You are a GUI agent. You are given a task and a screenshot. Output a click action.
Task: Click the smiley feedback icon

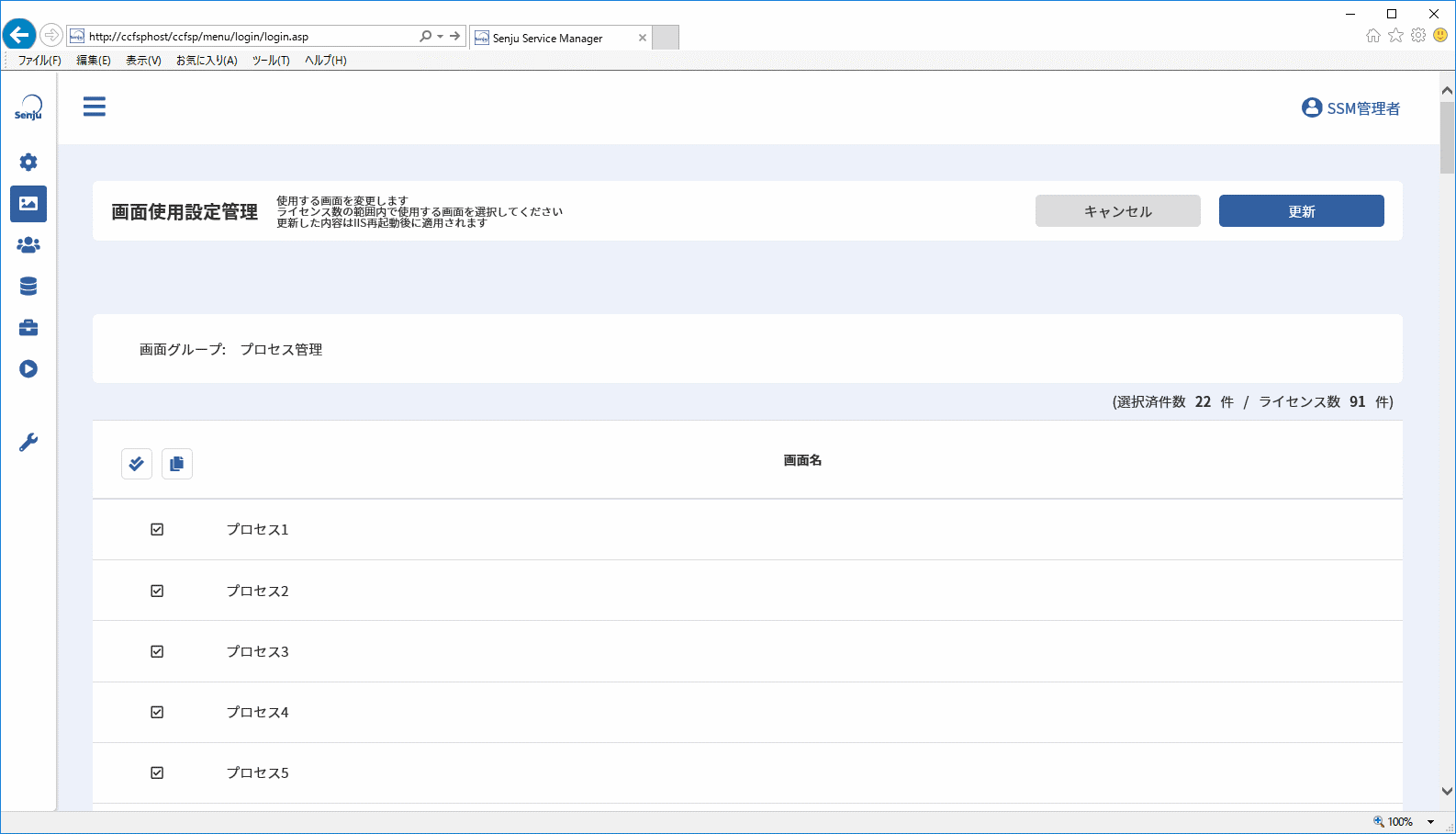pos(1440,36)
